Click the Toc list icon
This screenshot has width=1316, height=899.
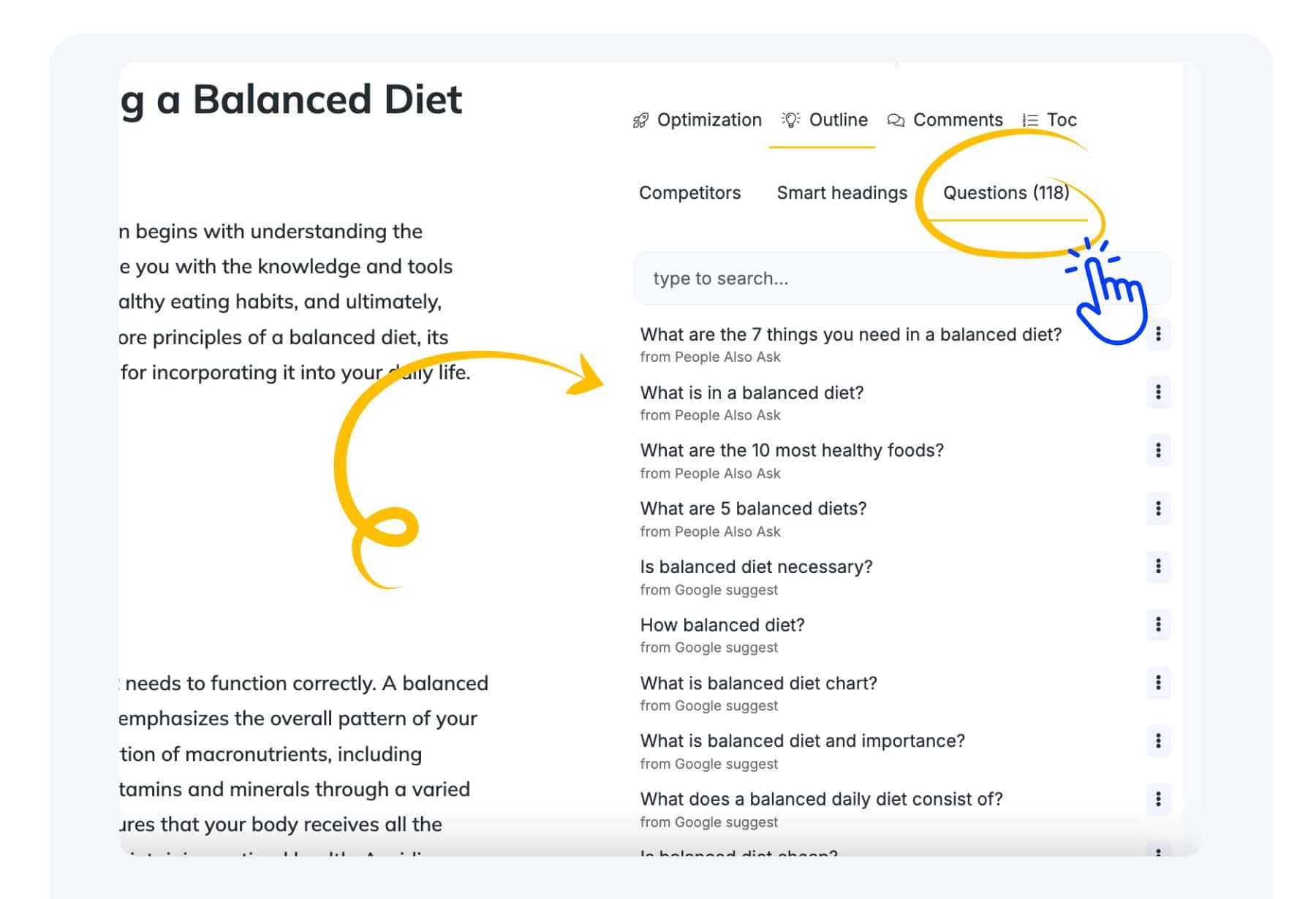click(1030, 121)
